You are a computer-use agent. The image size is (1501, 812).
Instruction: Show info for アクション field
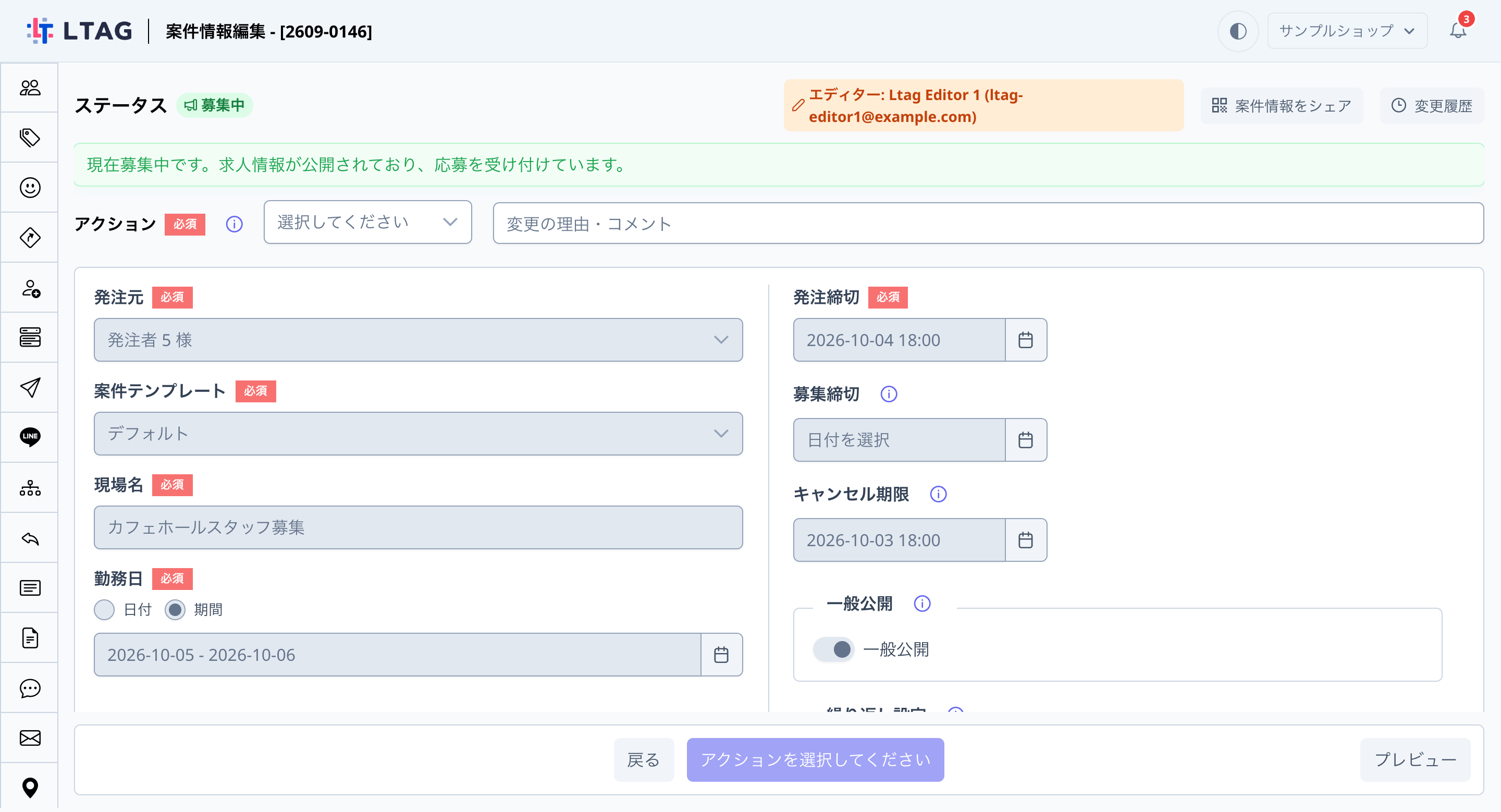pos(234,224)
